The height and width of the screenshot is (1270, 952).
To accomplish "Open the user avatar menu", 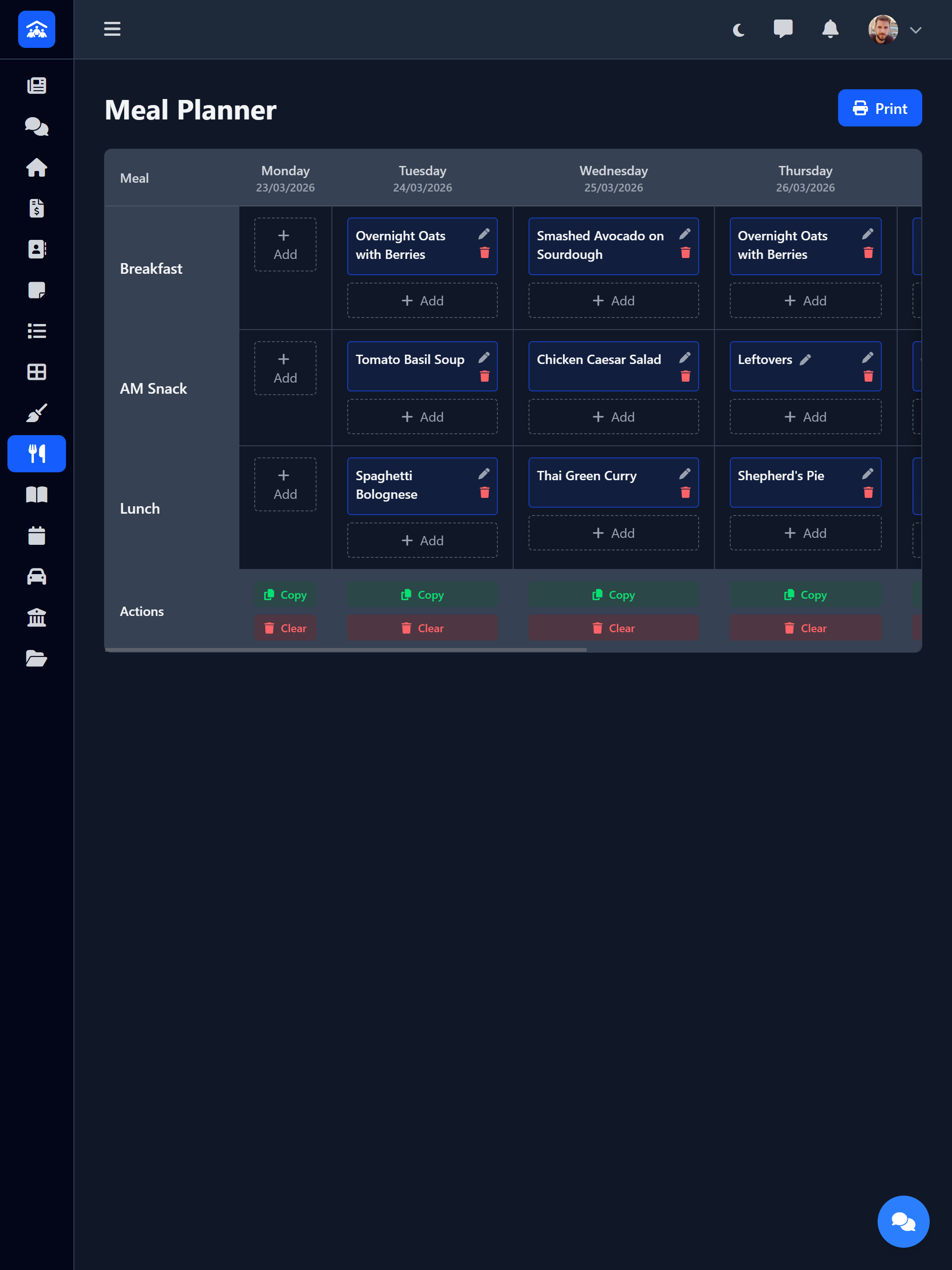I will point(883,29).
